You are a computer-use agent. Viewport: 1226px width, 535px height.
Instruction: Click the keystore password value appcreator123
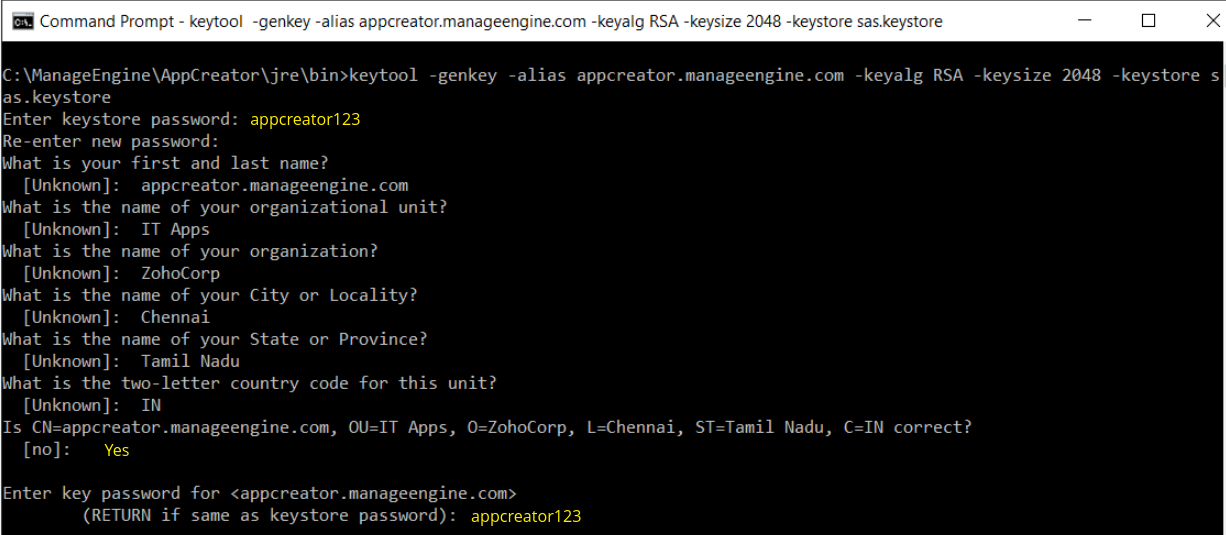tap(305, 119)
